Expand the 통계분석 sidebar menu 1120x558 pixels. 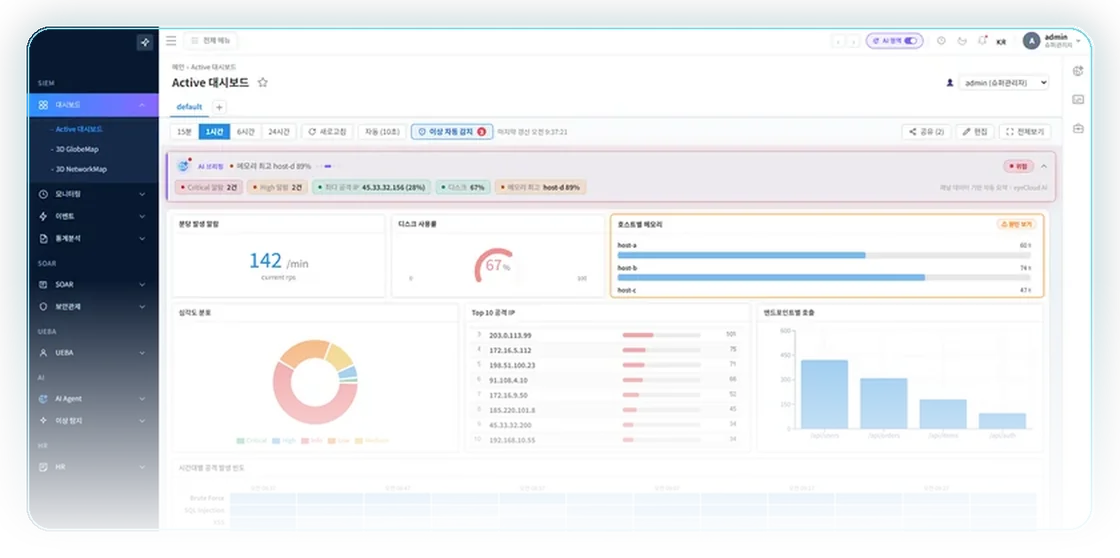tap(141, 238)
